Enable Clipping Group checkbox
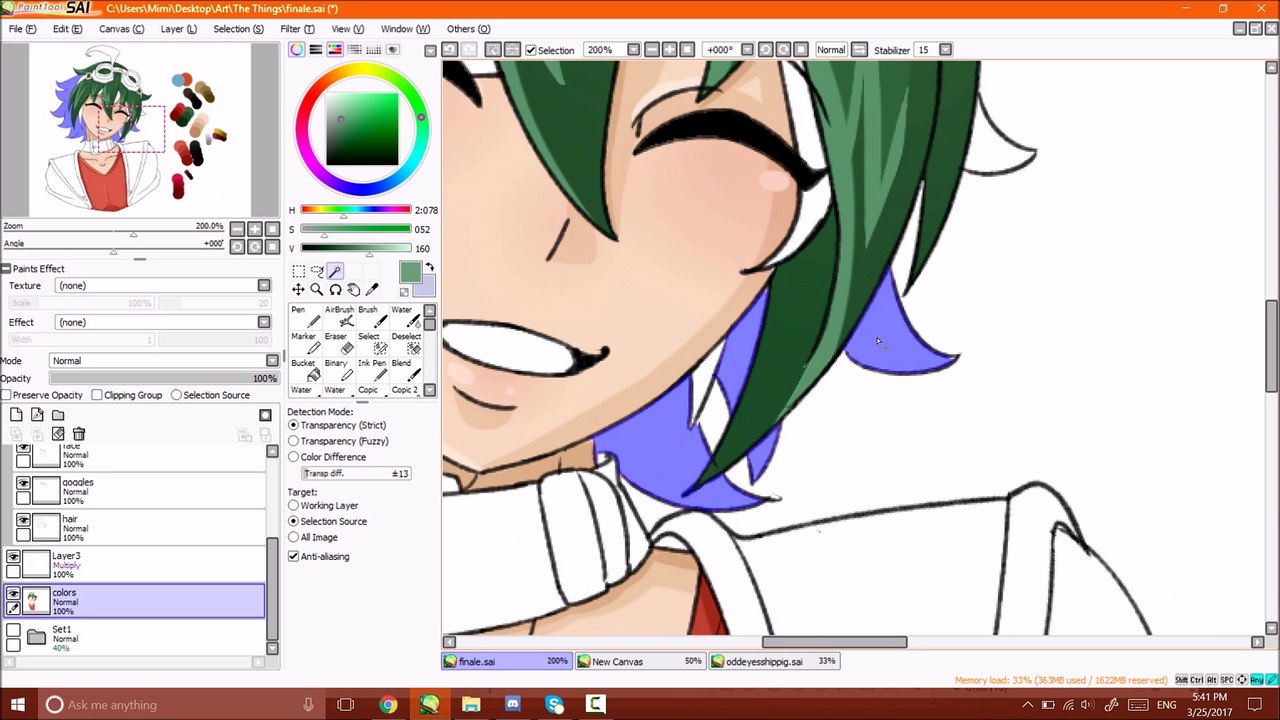The image size is (1280, 720). click(97, 395)
